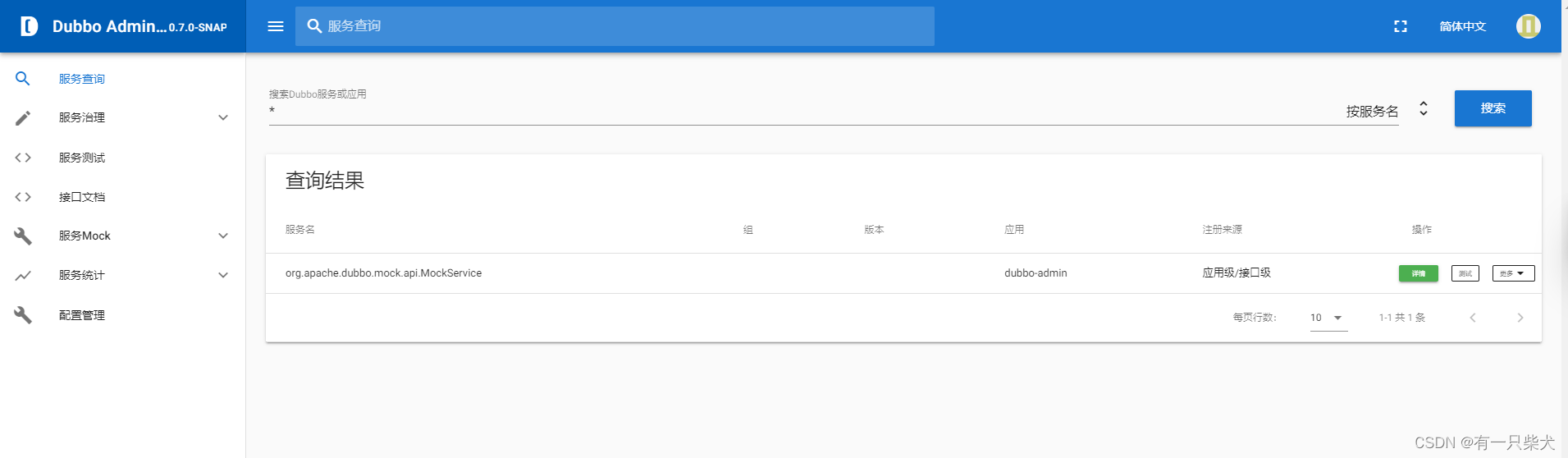
Task: Open the 更多 dropdown for MockService
Action: tap(1513, 273)
